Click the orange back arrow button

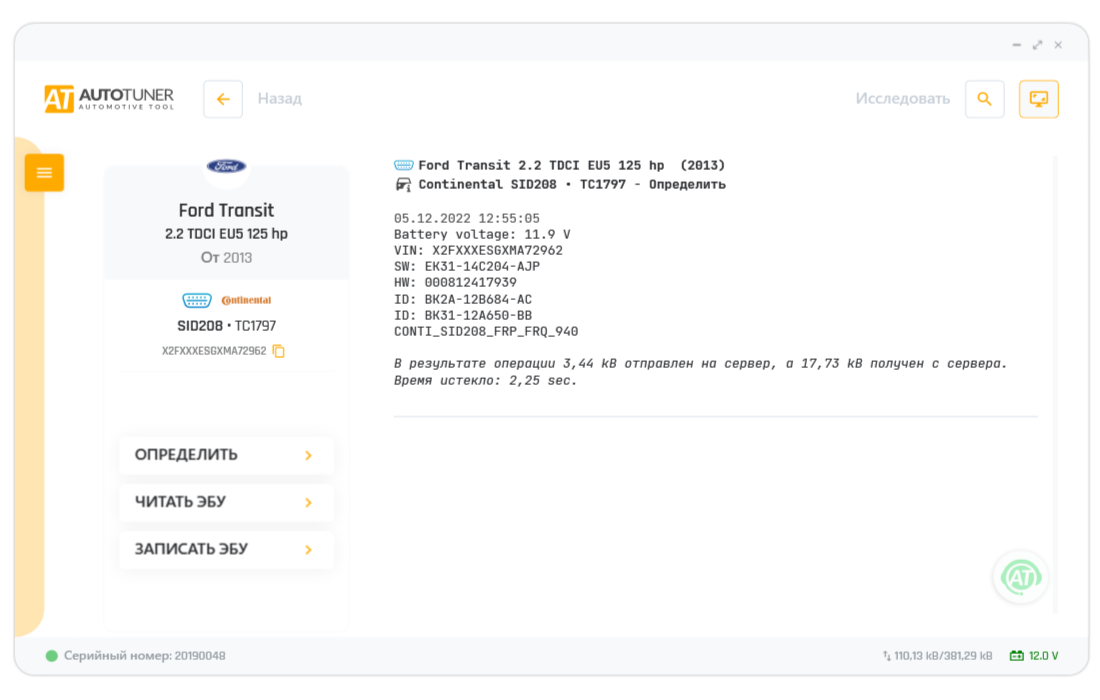click(x=223, y=99)
